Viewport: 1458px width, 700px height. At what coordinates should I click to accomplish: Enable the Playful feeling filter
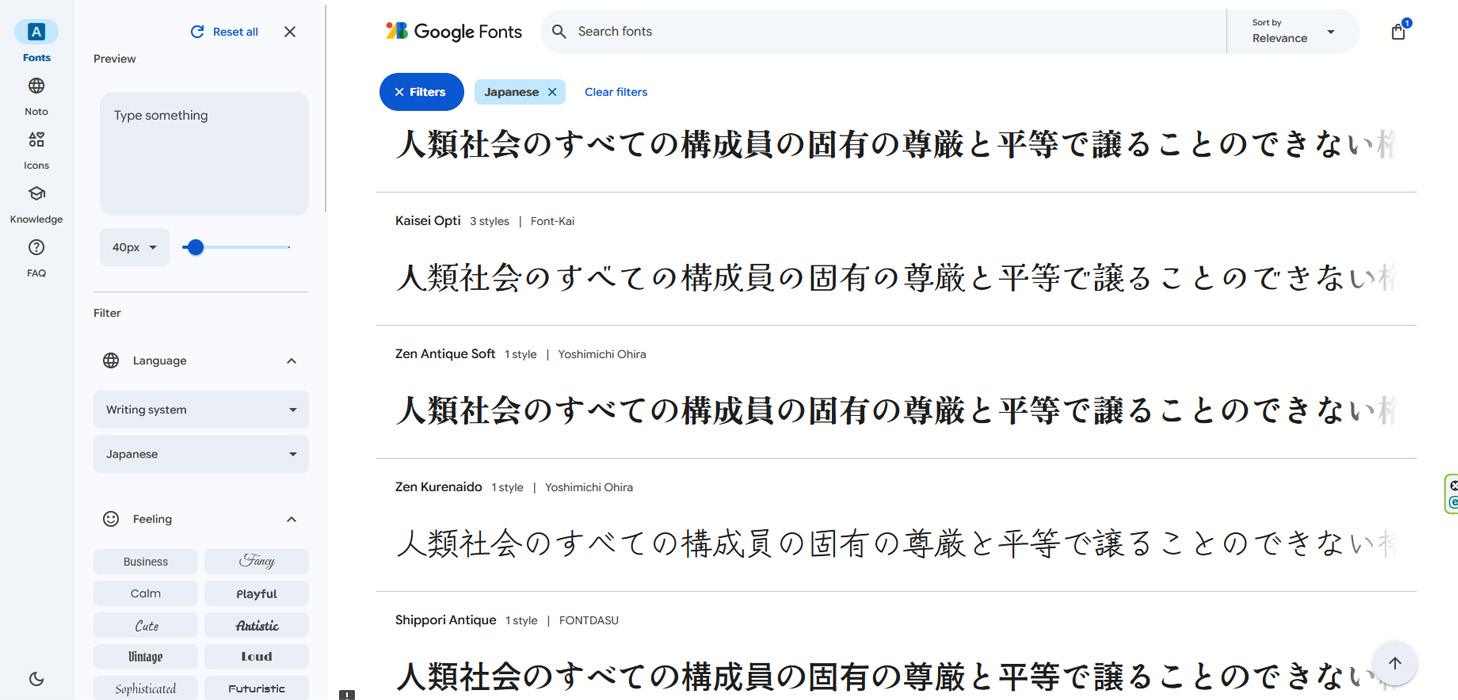click(x=256, y=593)
